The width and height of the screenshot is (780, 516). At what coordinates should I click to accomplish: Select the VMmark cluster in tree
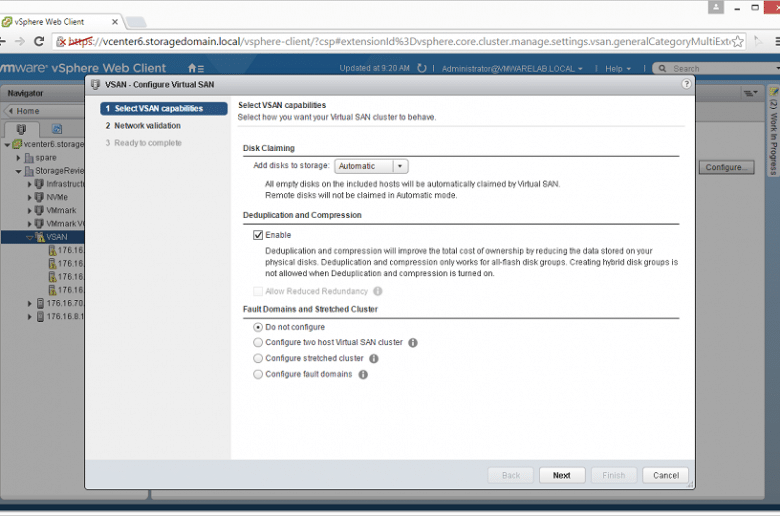[x=61, y=210]
